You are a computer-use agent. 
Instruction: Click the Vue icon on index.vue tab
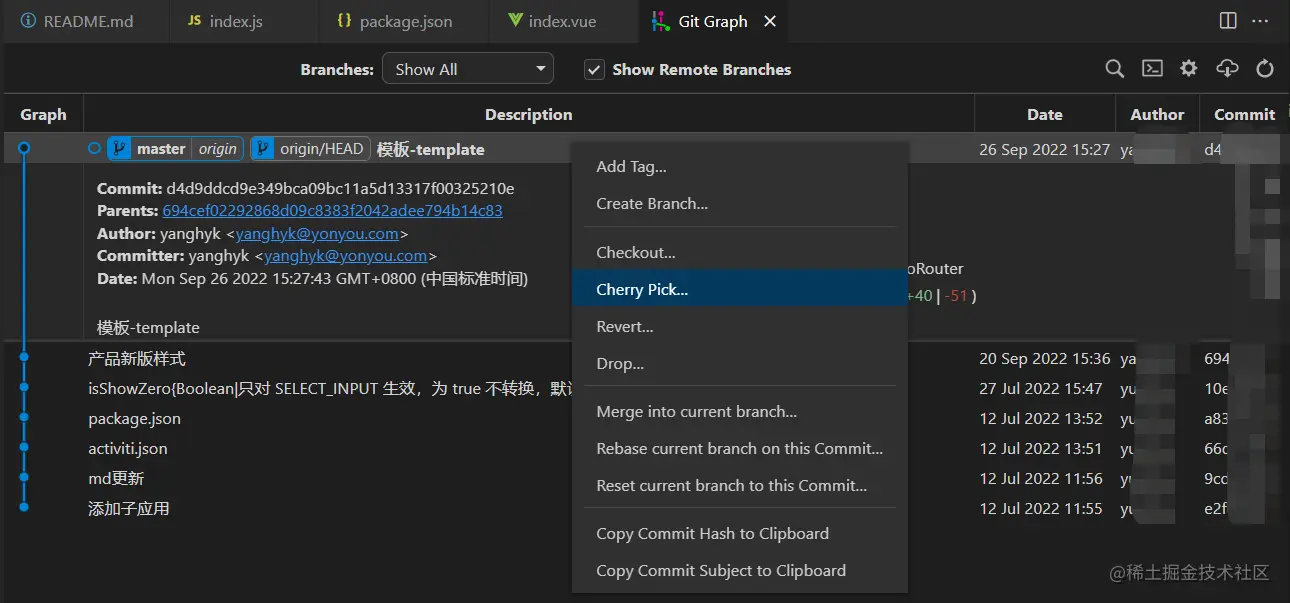pyautogui.click(x=515, y=21)
